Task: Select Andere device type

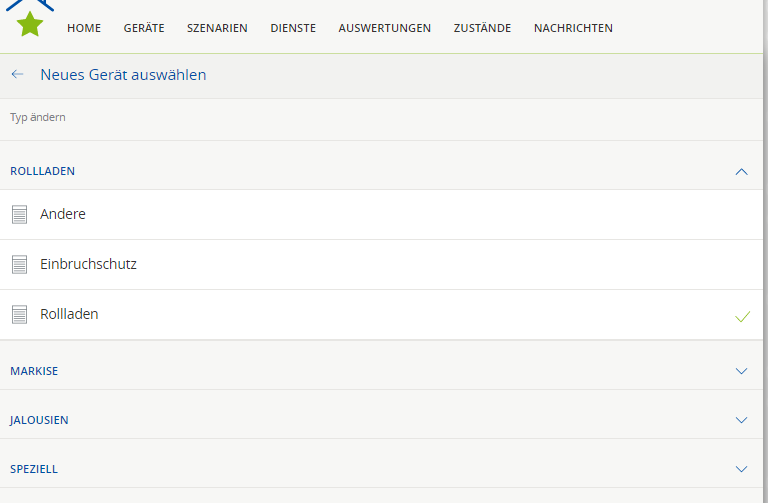Action: 63,214
